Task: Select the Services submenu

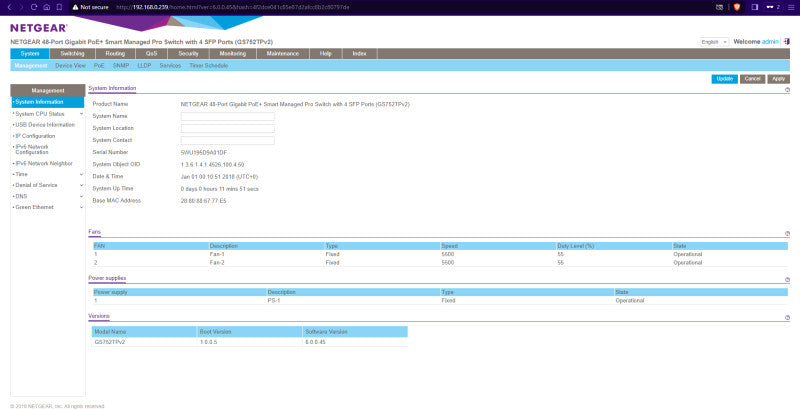Action: (170, 66)
